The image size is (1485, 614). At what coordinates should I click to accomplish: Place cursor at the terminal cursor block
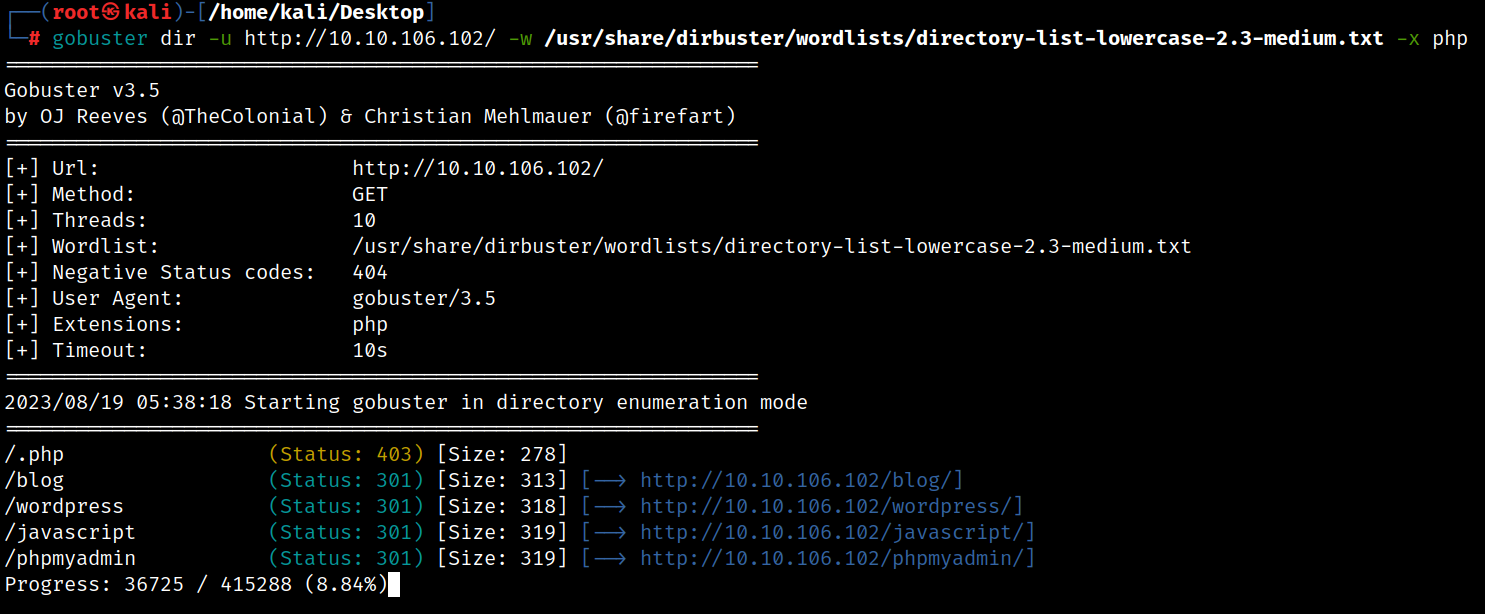point(394,584)
